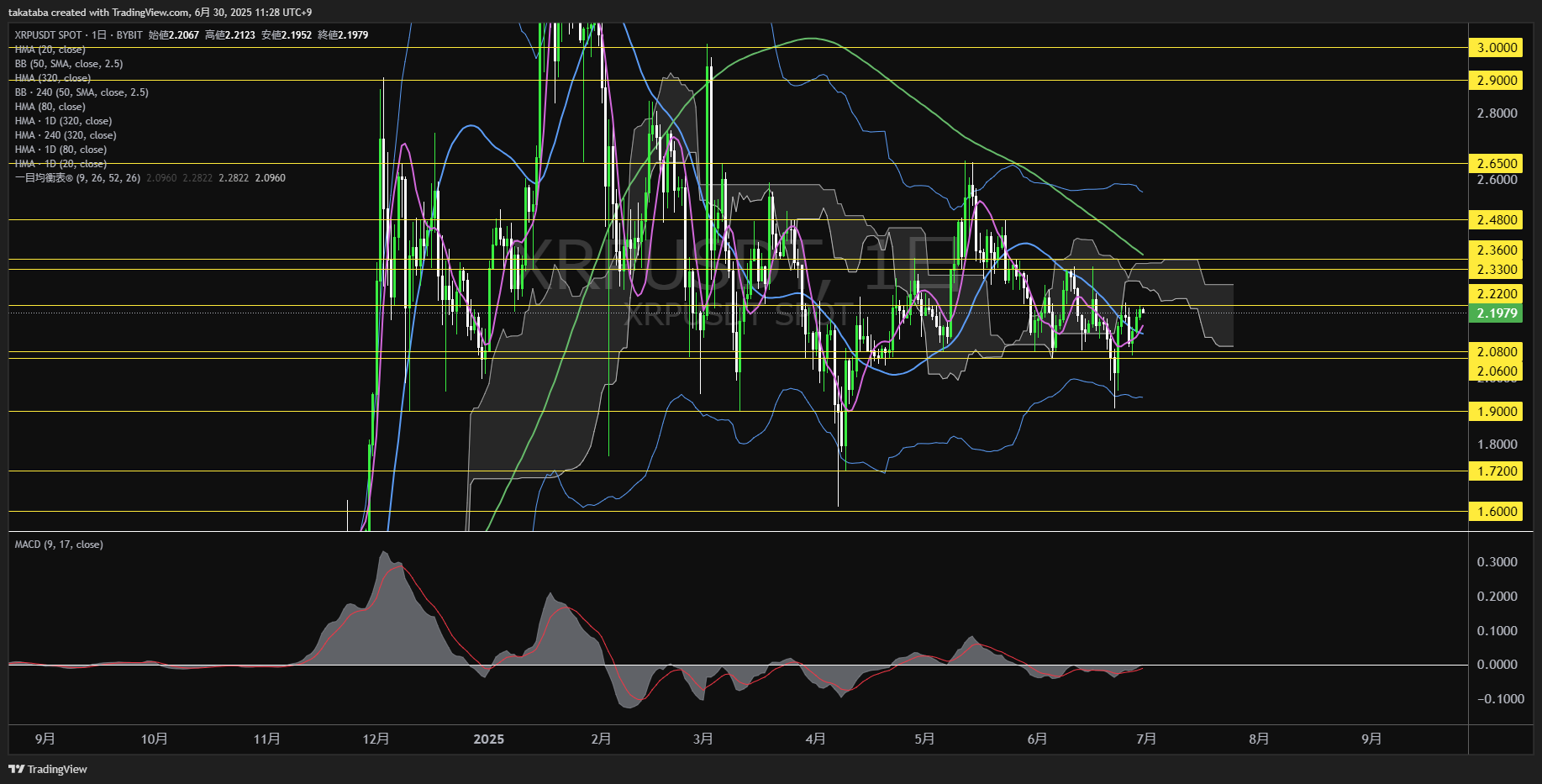Click the 安値2.1952 low value

[287, 35]
